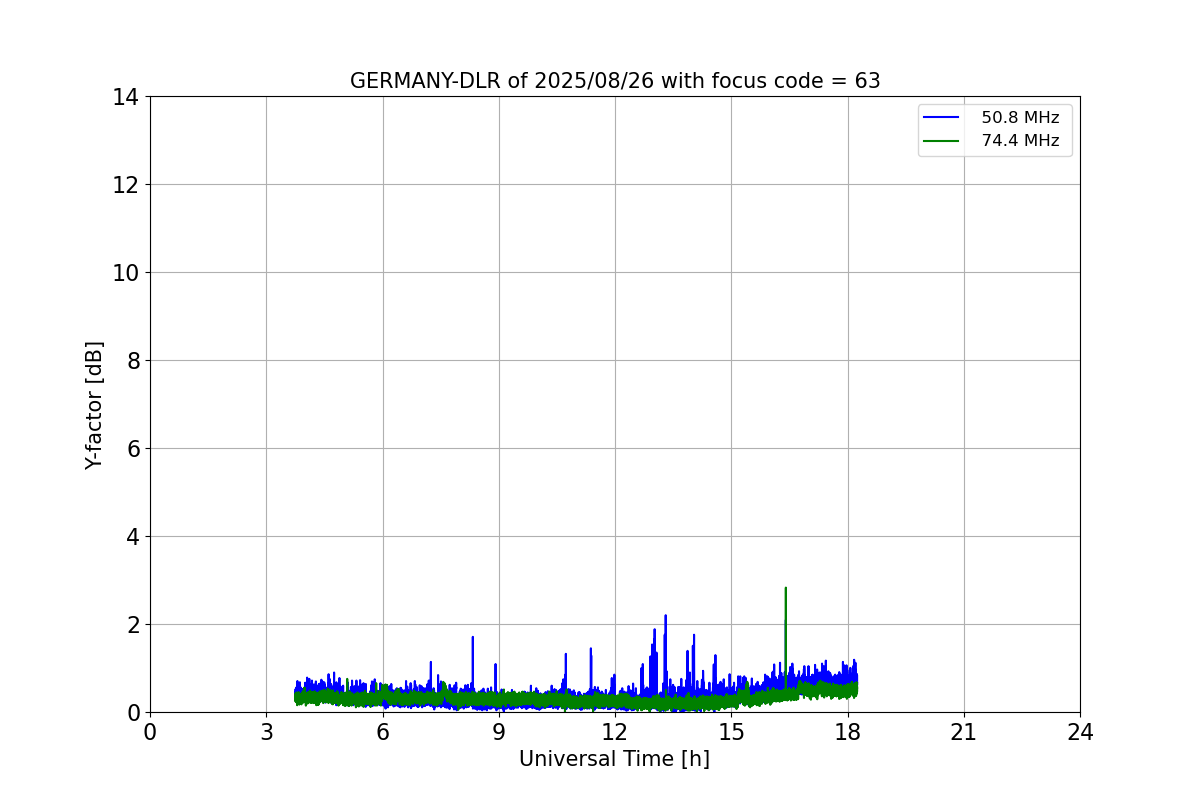Click the blue line sample in legend
The width and height of the screenshot is (1200, 800).
941,118
